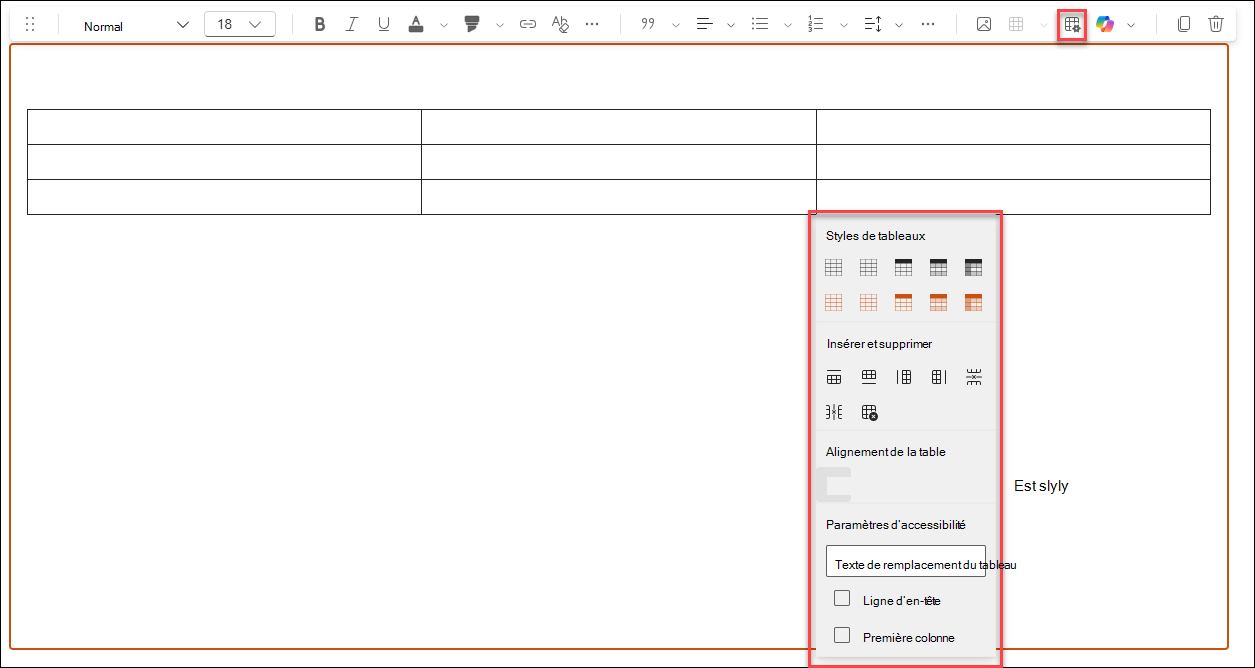Show more options after line spacing

(x=928, y=25)
